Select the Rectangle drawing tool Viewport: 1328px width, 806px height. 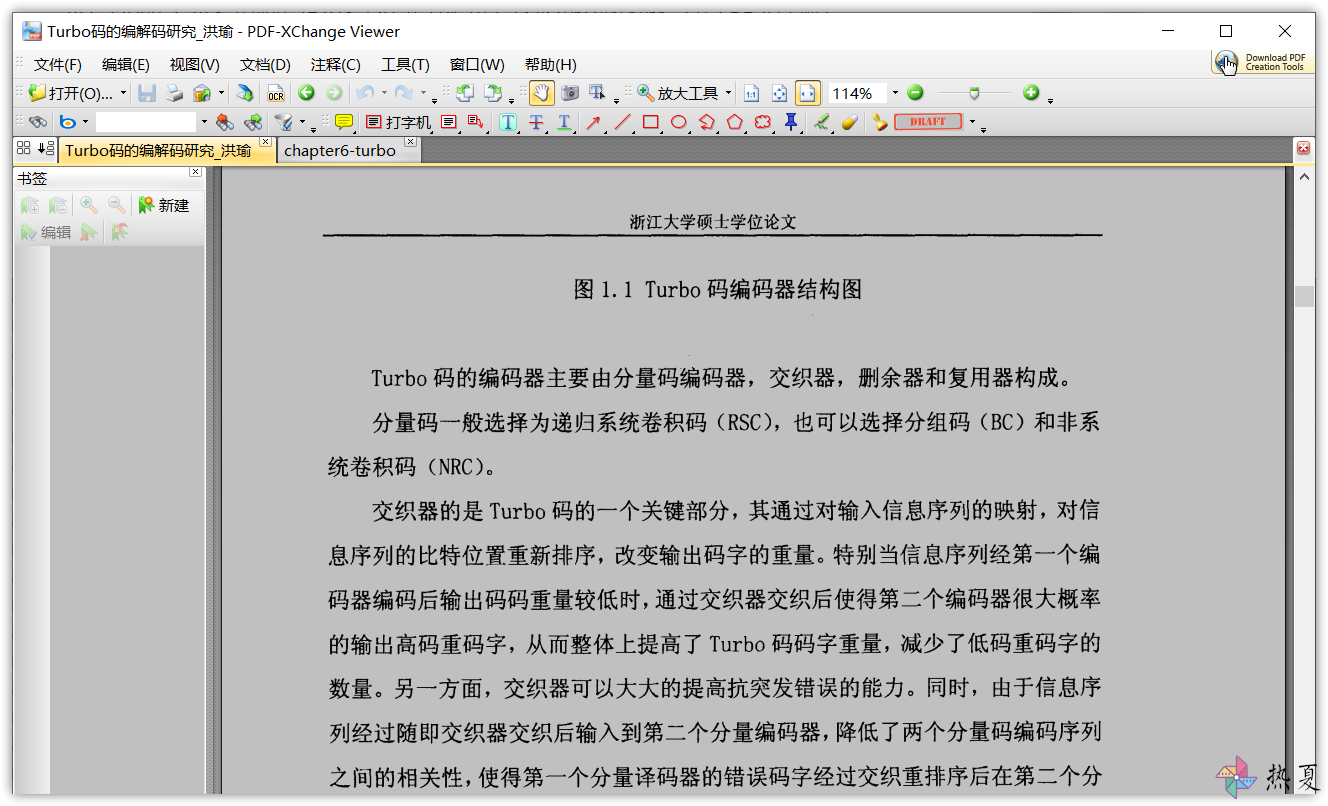click(650, 122)
